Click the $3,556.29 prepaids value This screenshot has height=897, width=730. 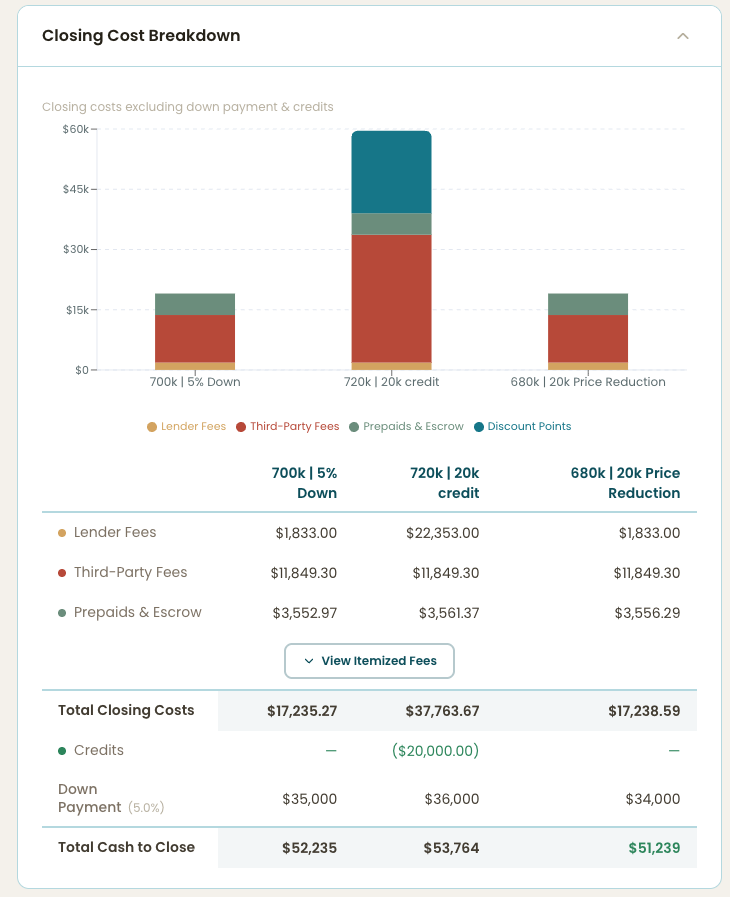click(648, 613)
